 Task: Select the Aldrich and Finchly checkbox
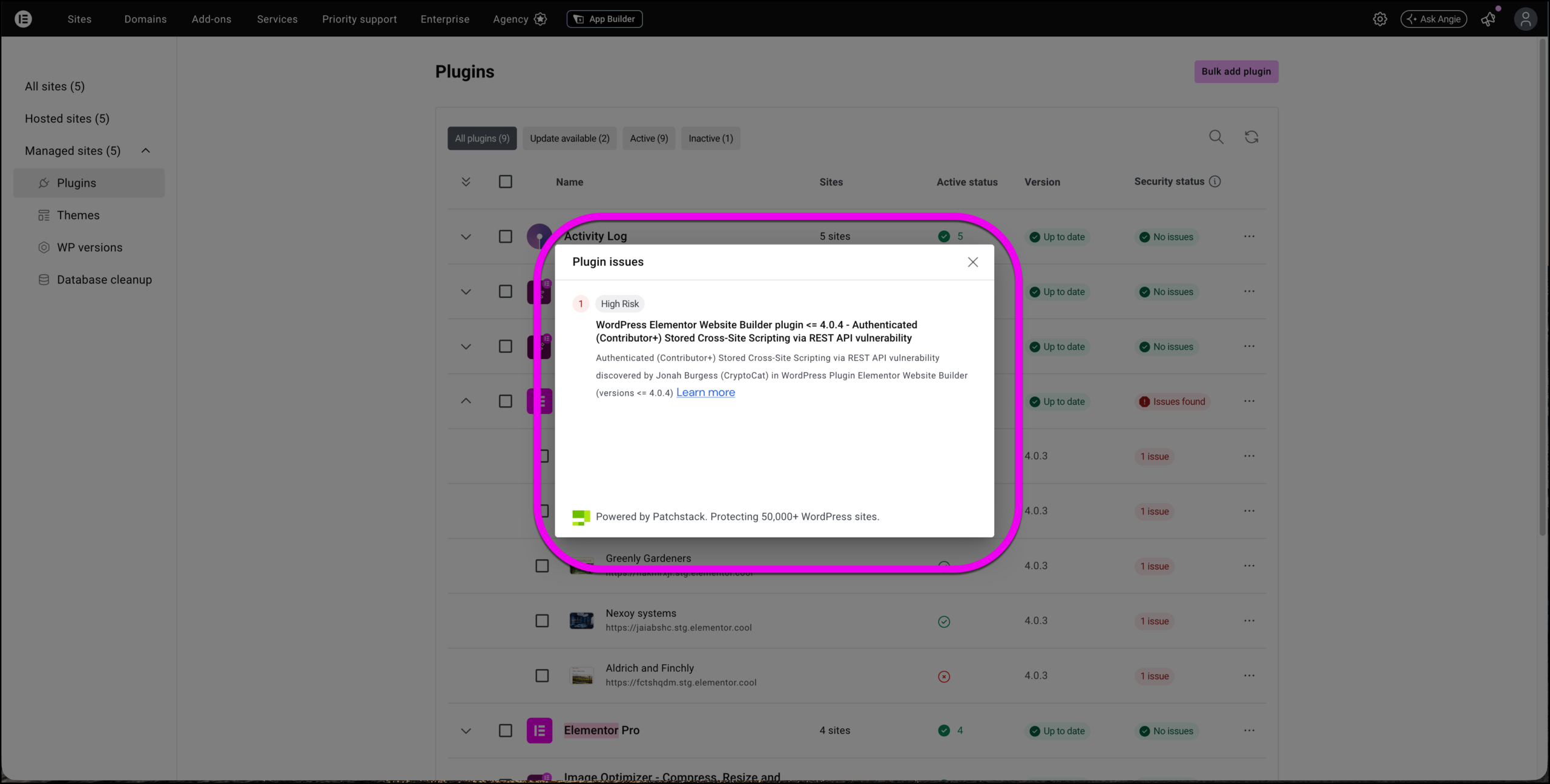[x=542, y=676]
